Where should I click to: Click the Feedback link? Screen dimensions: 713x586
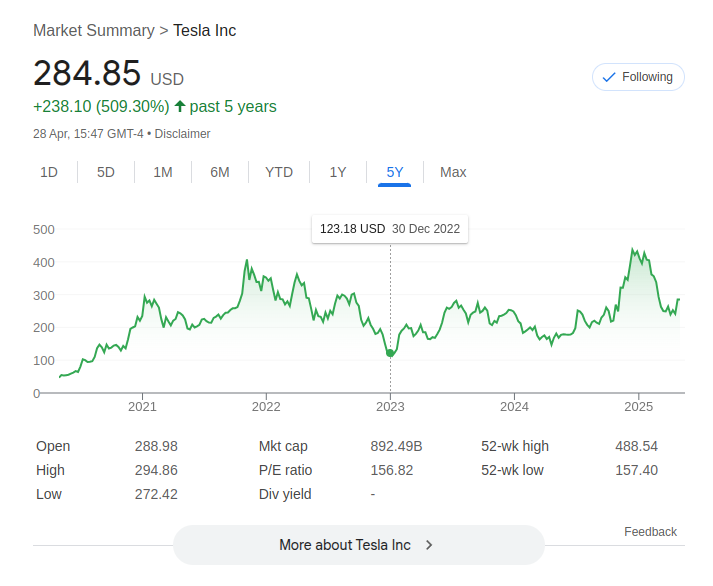(650, 531)
